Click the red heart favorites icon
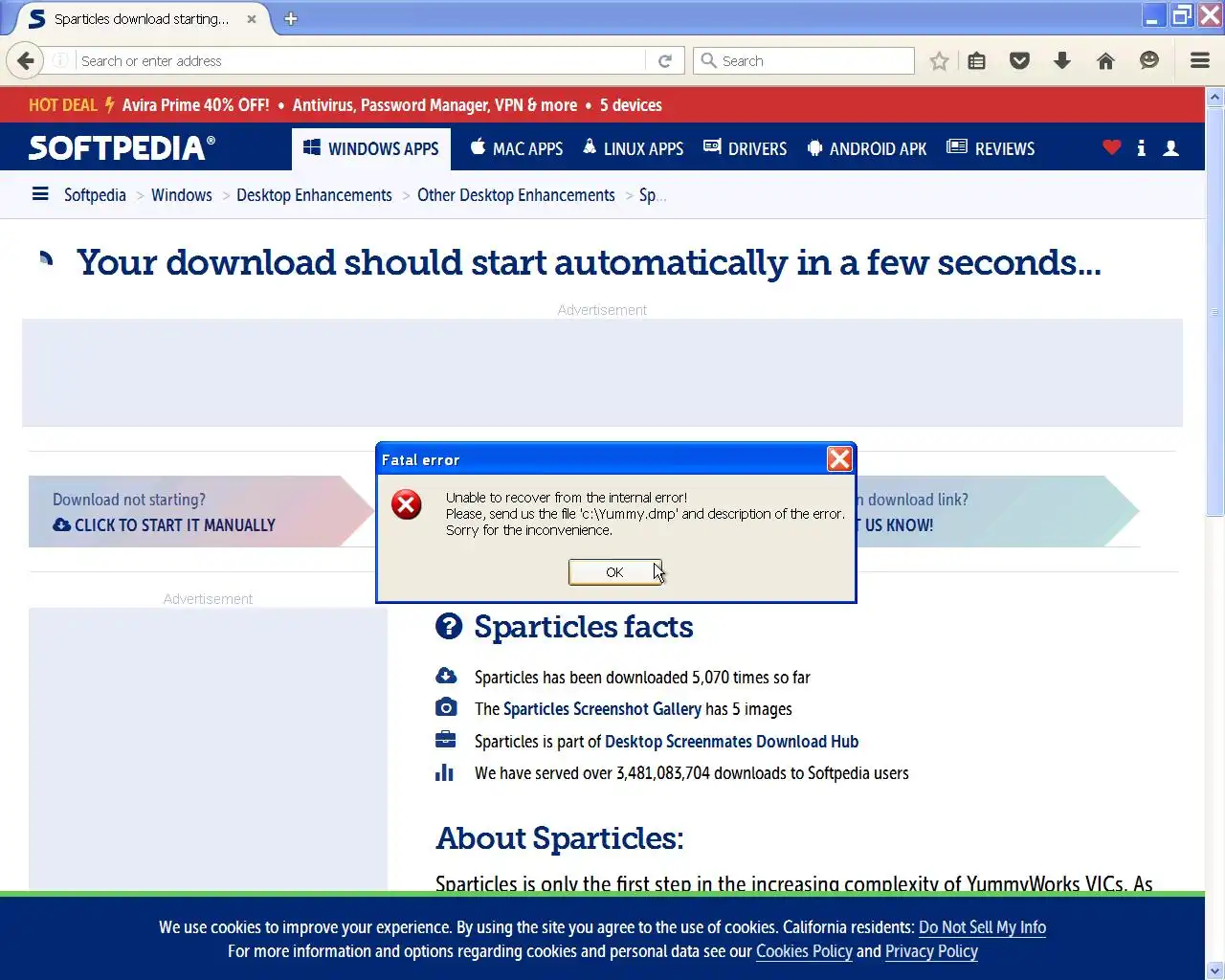 [1111, 147]
